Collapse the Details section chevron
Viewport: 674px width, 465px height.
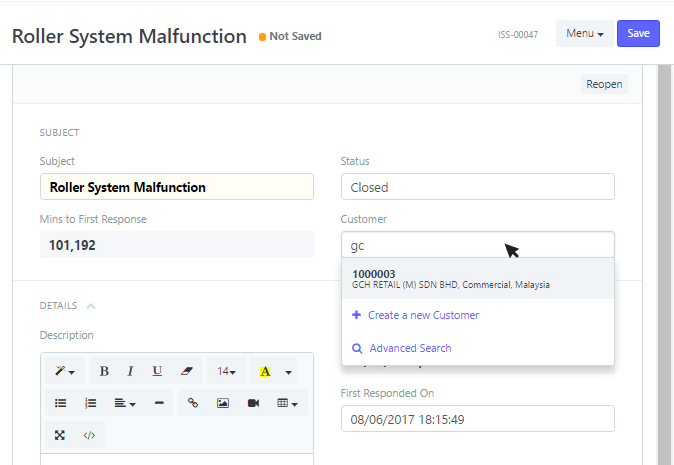coord(91,306)
